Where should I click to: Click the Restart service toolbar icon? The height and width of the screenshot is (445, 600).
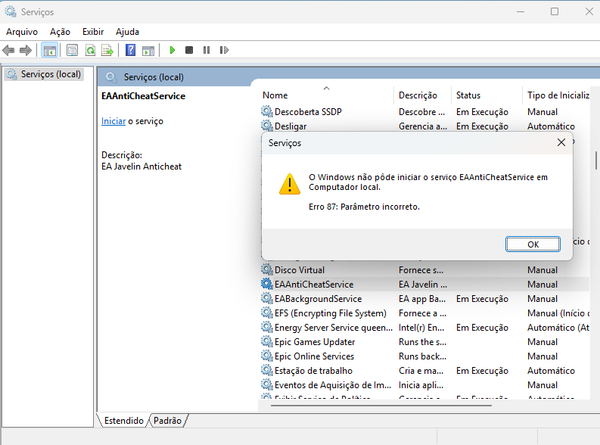(223, 50)
